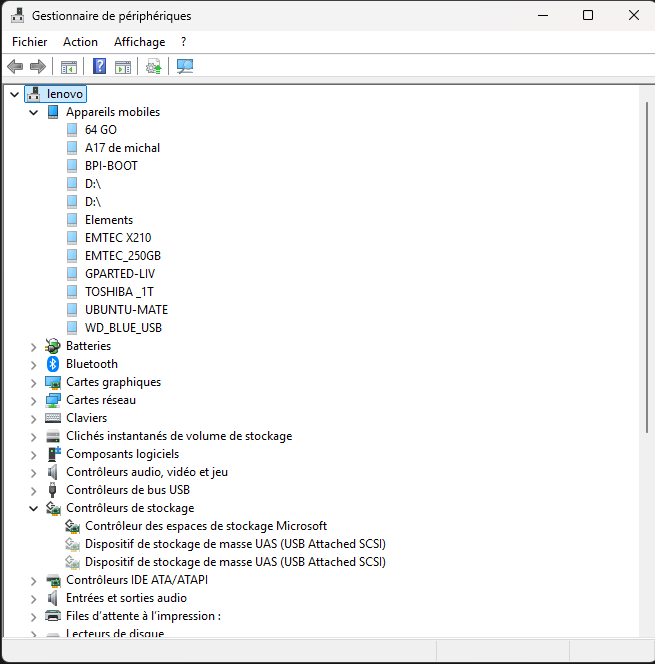Select the EMTEC X210 device
Viewport: 655px width, 664px height.
click(118, 238)
